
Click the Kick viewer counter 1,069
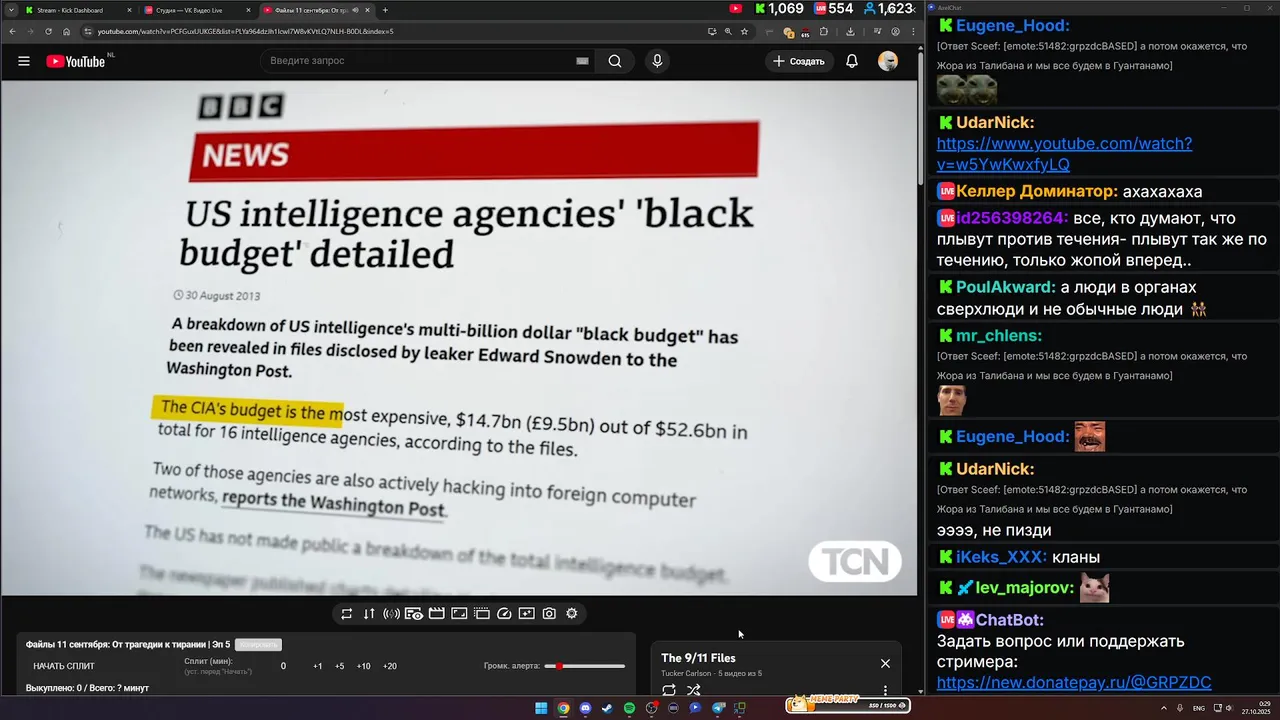coord(779,9)
